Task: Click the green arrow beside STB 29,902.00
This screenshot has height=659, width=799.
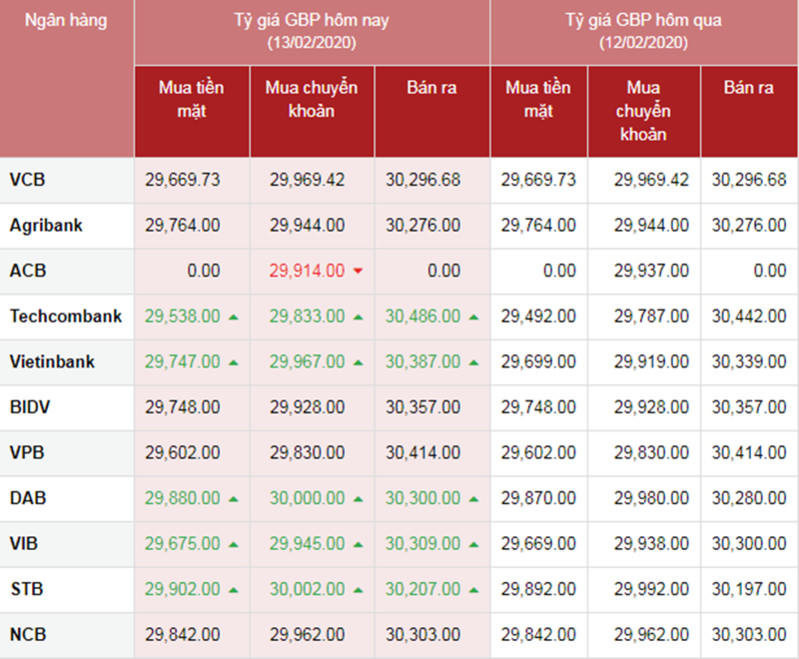Action: (x=233, y=590)
